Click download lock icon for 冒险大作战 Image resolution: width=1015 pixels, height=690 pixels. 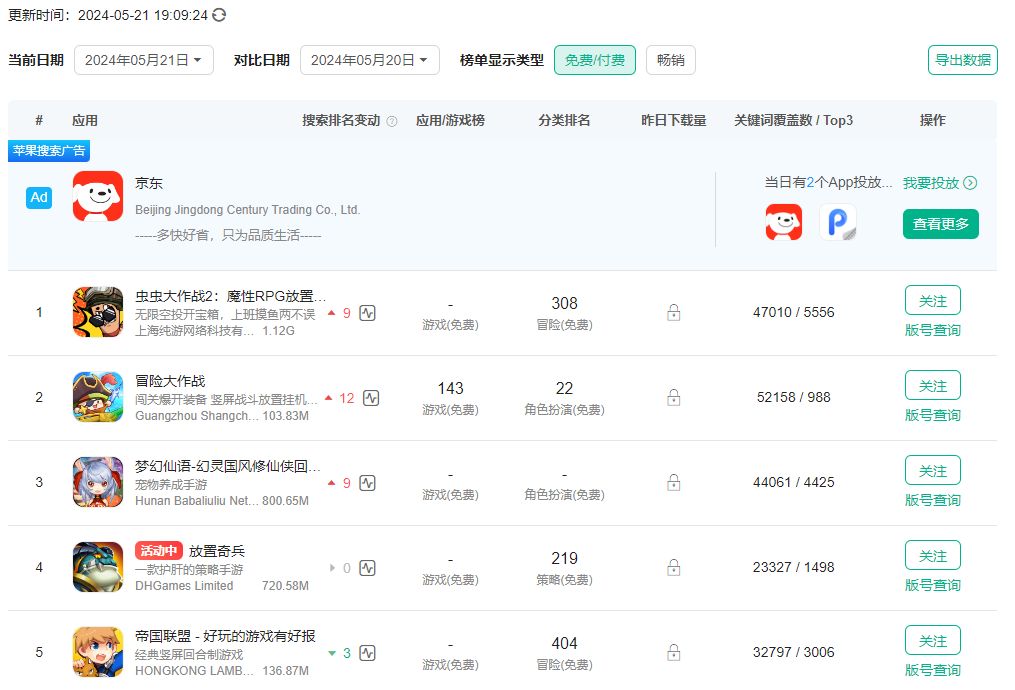tap(674, 397)
